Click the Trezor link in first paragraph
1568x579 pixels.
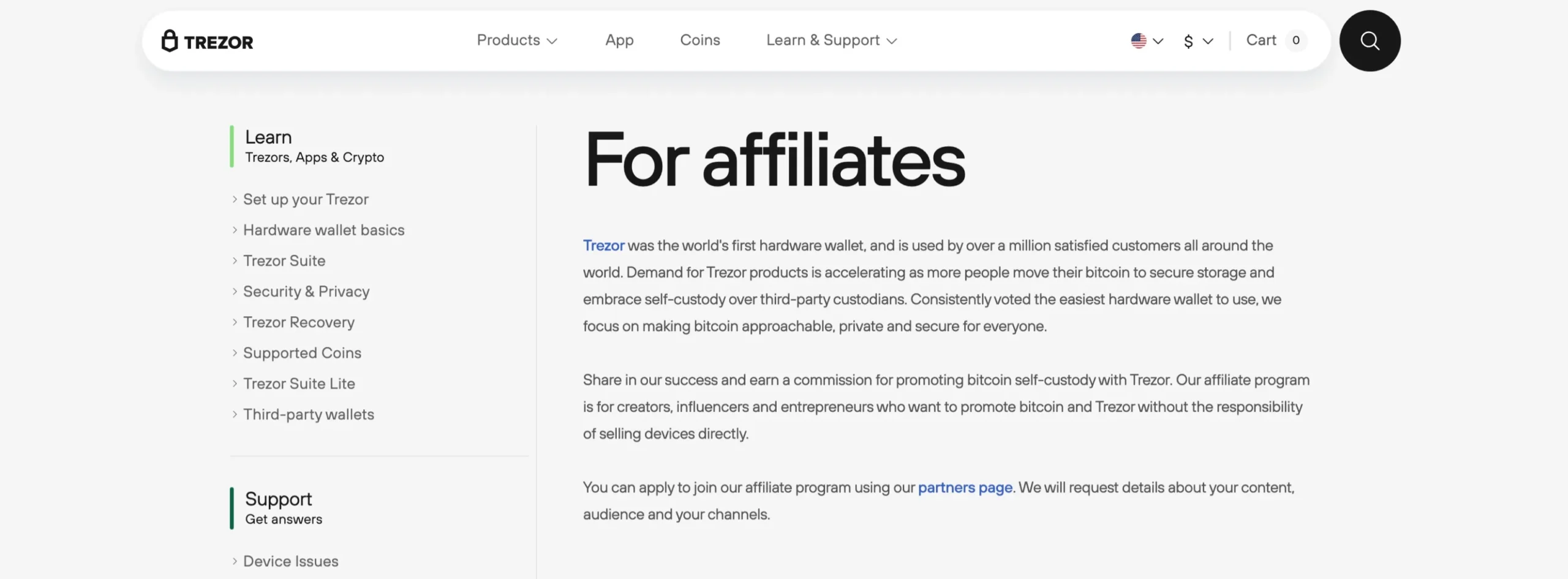[603, 246]
